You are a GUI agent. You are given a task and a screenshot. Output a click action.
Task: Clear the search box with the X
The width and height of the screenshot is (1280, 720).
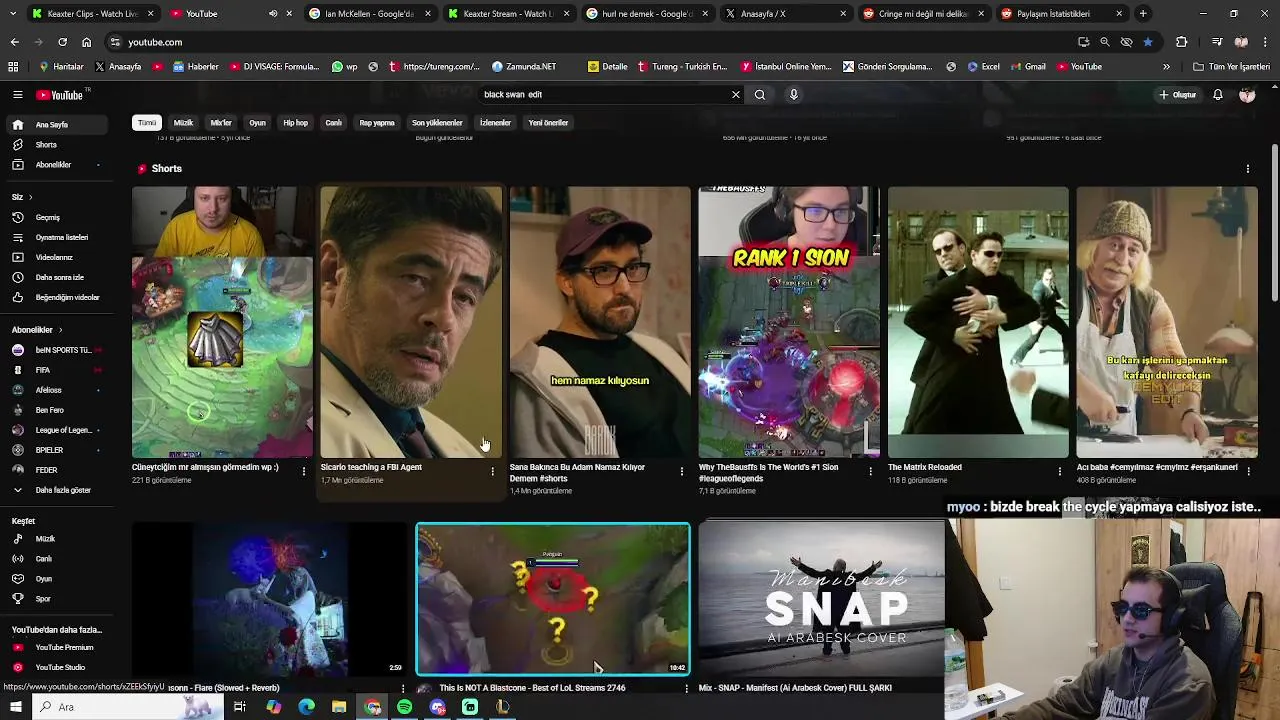pyautogui.click(x=736, y=95)
